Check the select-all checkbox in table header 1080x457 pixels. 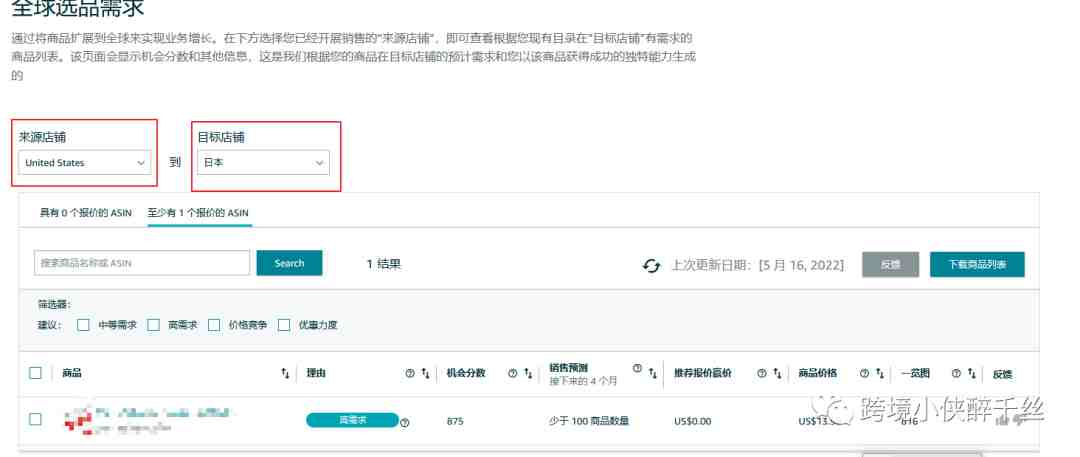pyautogui.click(x=35, y=373)
